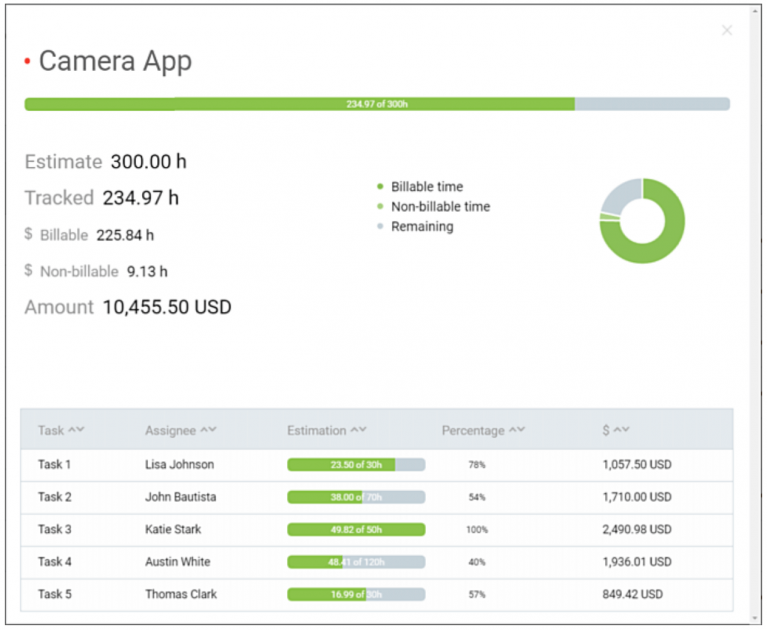Screen dimensions: 767x630
Task: Click Task 3 estimation bar 49.82 of 50h
Action: (356, 530)
